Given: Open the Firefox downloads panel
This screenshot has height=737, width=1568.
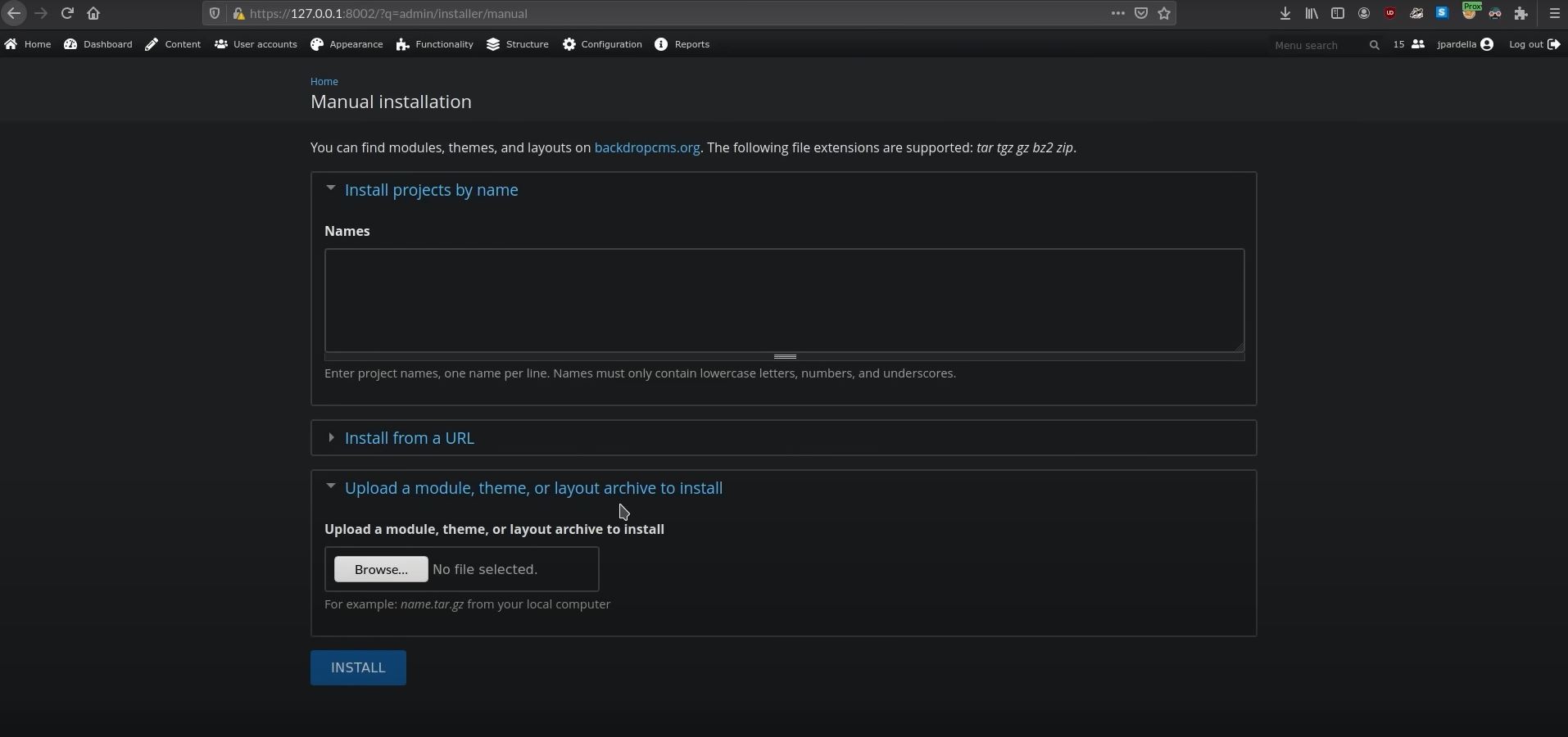Looking at the screenshot, I should pyautogui.click(x=1285, y=13).
